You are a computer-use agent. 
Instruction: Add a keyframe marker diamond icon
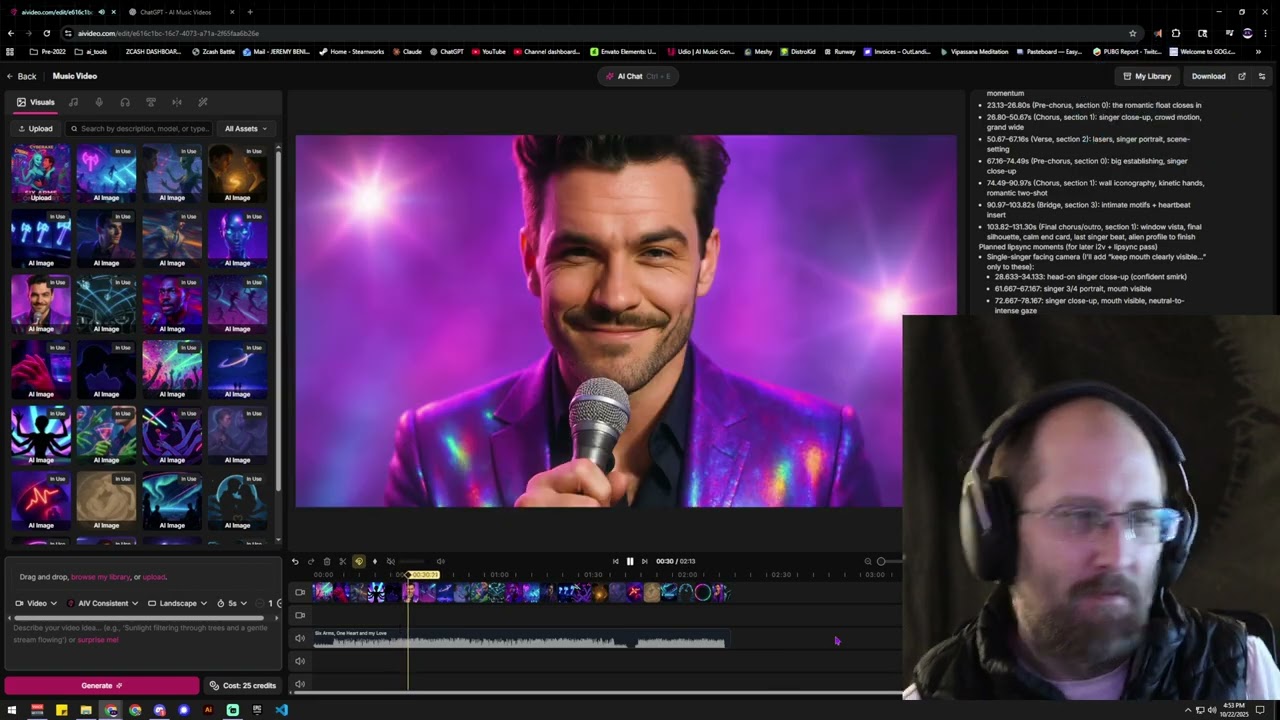pos(375,561)
